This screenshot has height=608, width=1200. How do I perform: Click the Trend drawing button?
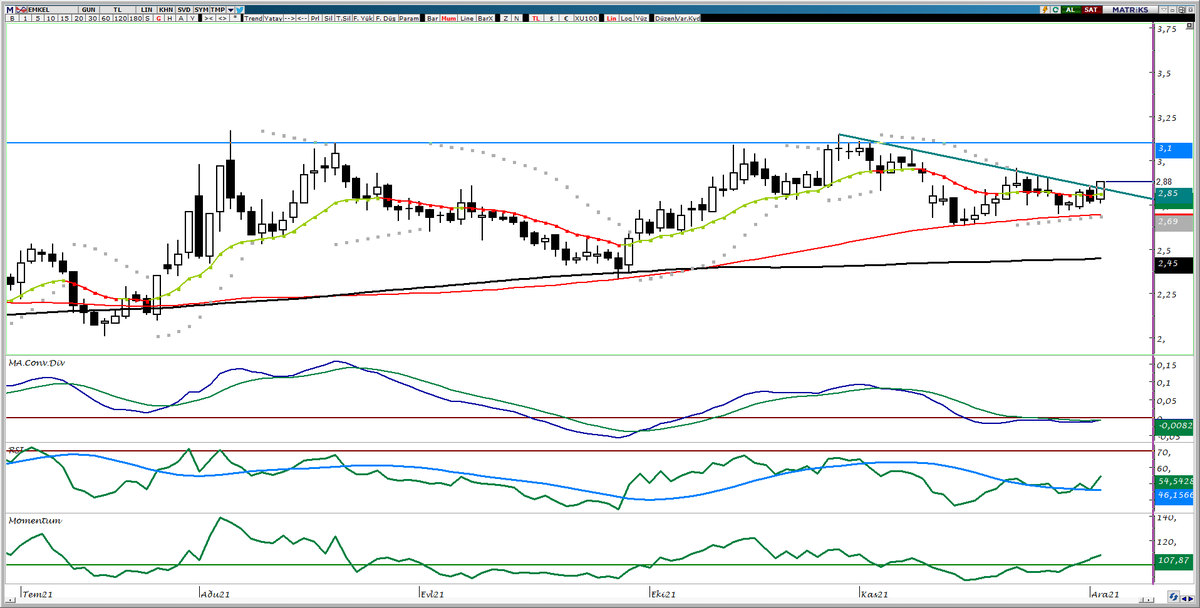pyautogui.click(x=254, y=19)
